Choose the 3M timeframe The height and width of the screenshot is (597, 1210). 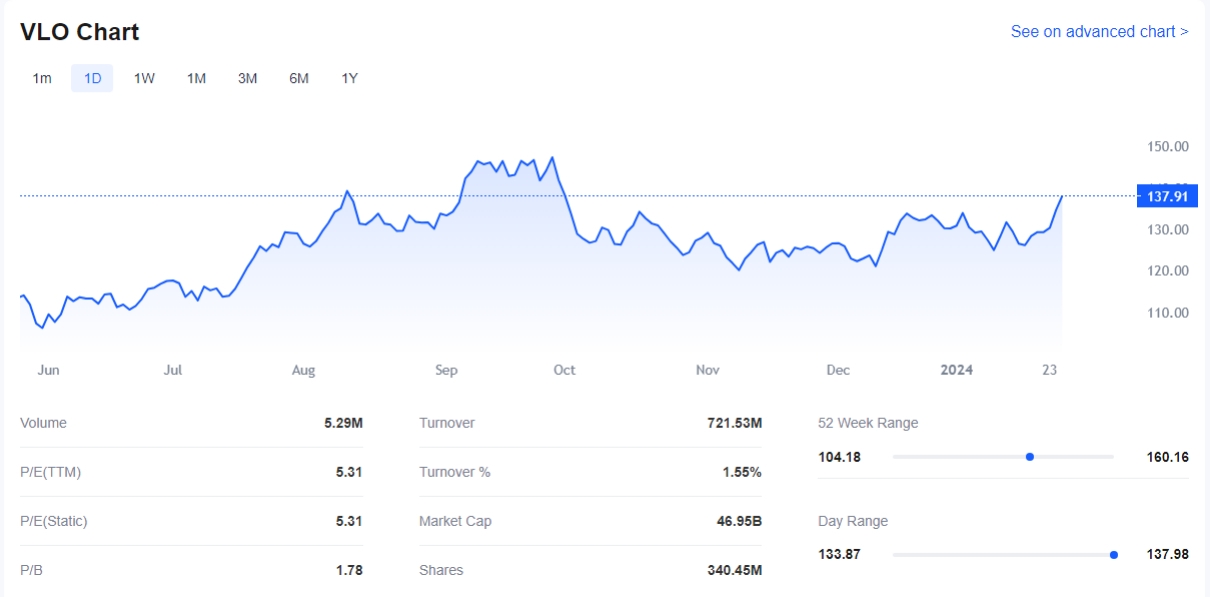(247, 78)
